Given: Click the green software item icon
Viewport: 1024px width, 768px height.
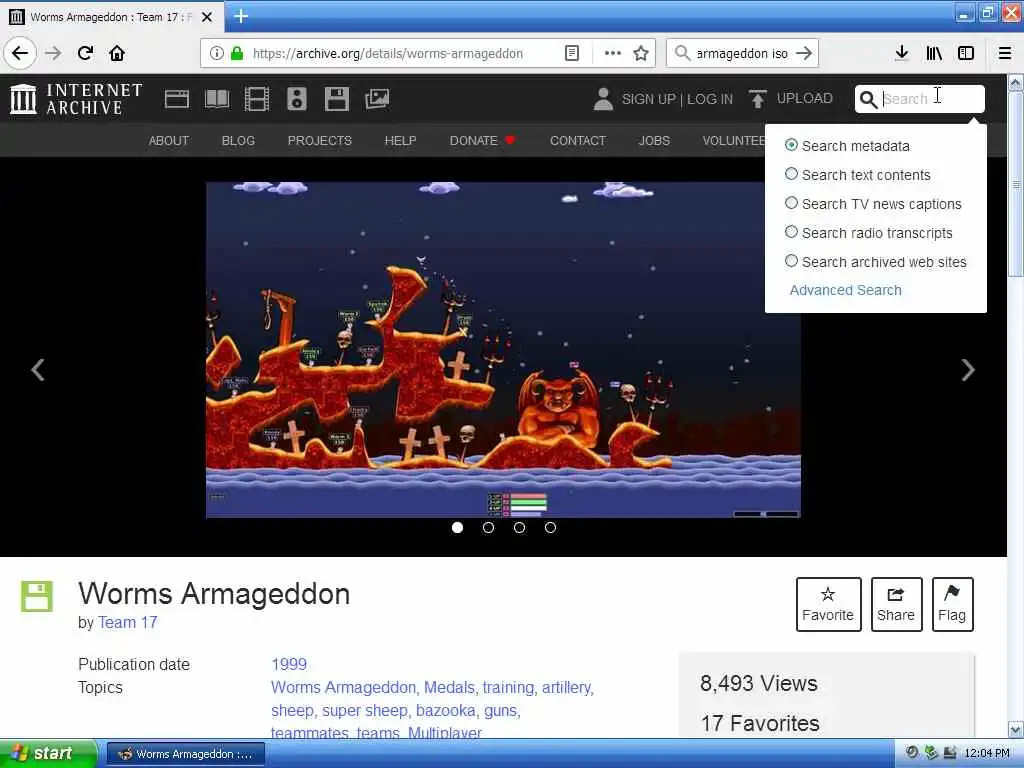Looking at the screenshot, I should 37,596.
